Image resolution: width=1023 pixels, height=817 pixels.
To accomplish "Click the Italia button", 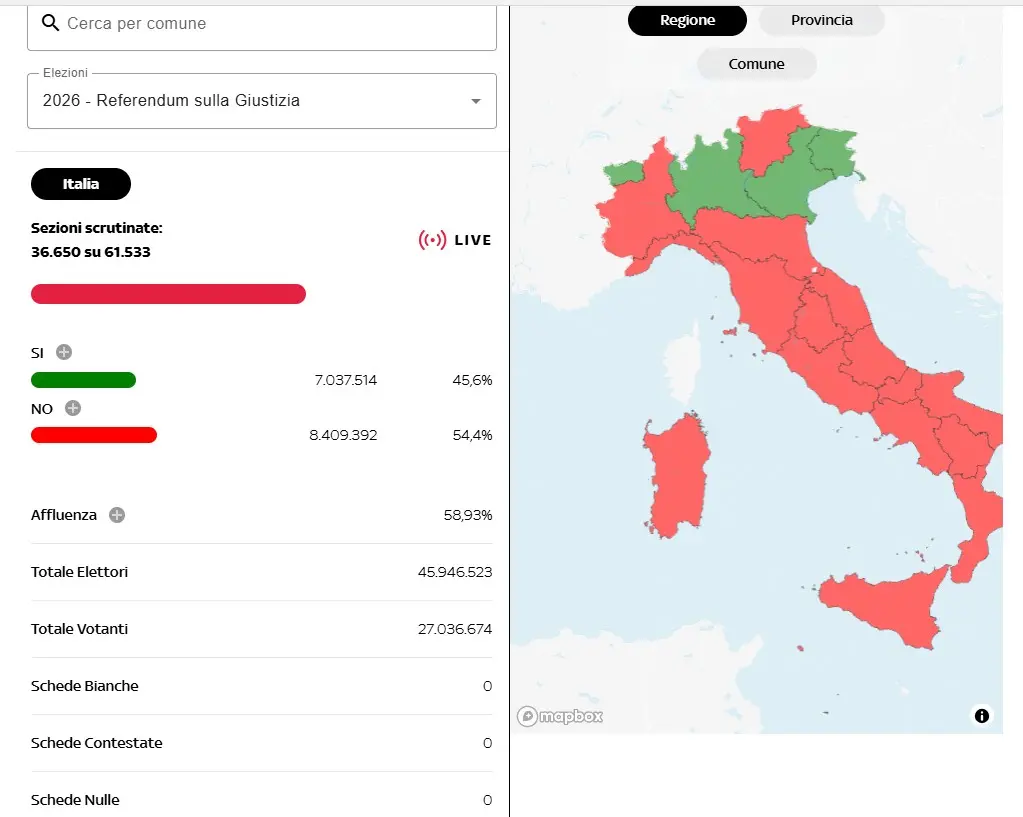I will (80, 183).
